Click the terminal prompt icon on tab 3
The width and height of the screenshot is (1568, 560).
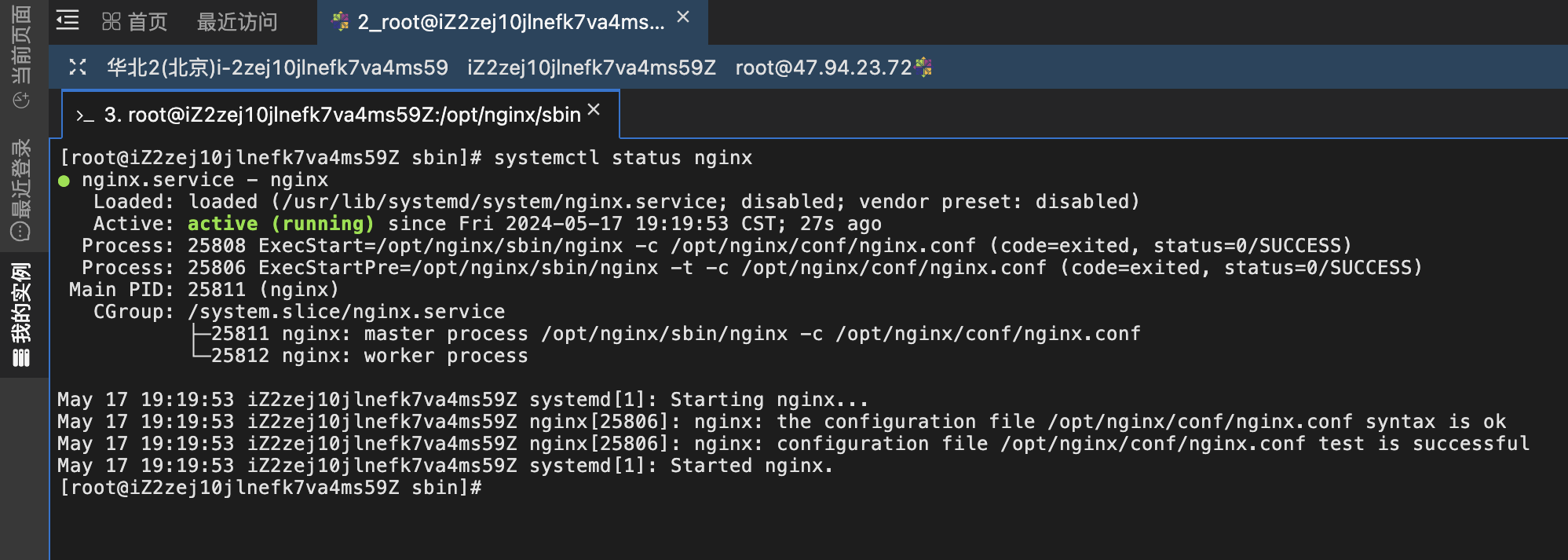(x=85, y=116)
